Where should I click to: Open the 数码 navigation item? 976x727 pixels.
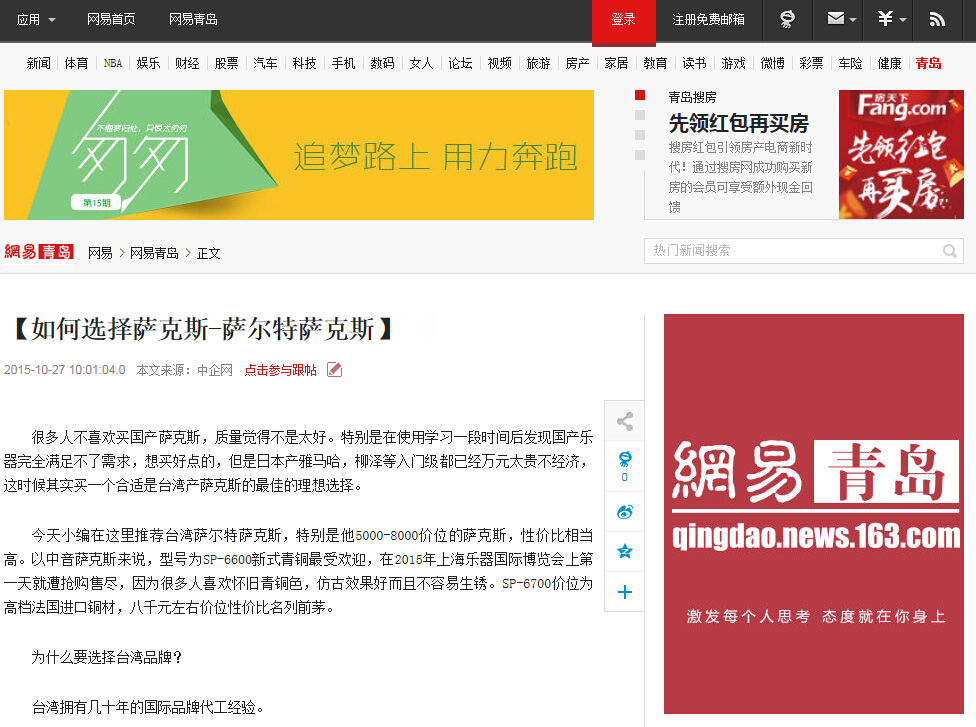click(x=382, y=63)
